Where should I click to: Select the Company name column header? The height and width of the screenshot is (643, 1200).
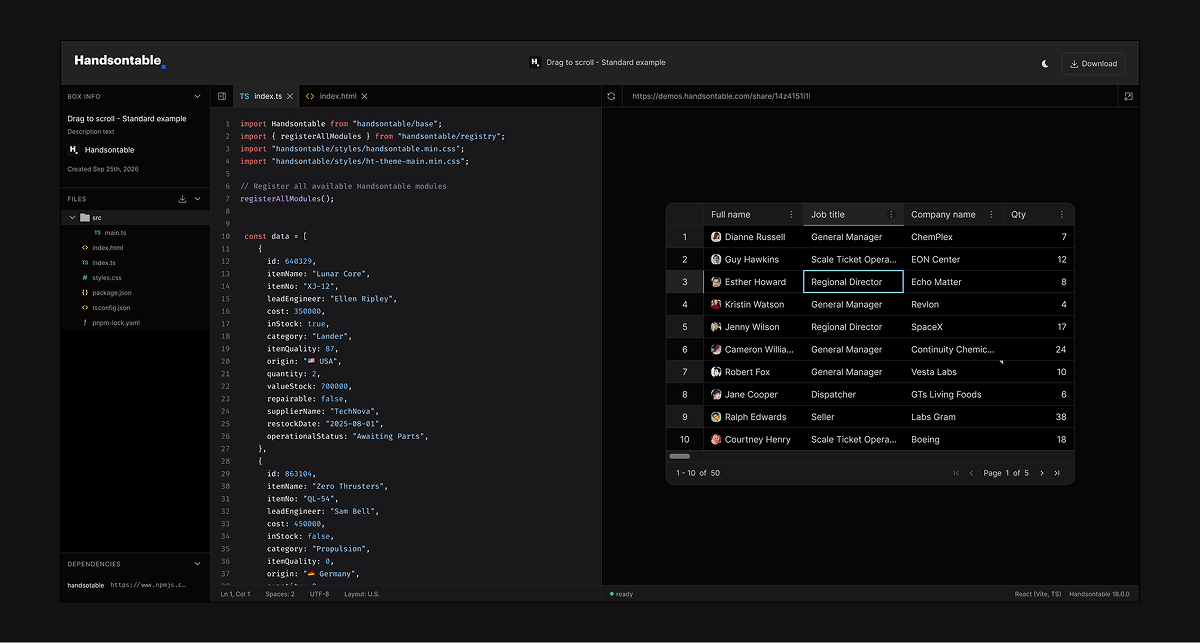953,215
